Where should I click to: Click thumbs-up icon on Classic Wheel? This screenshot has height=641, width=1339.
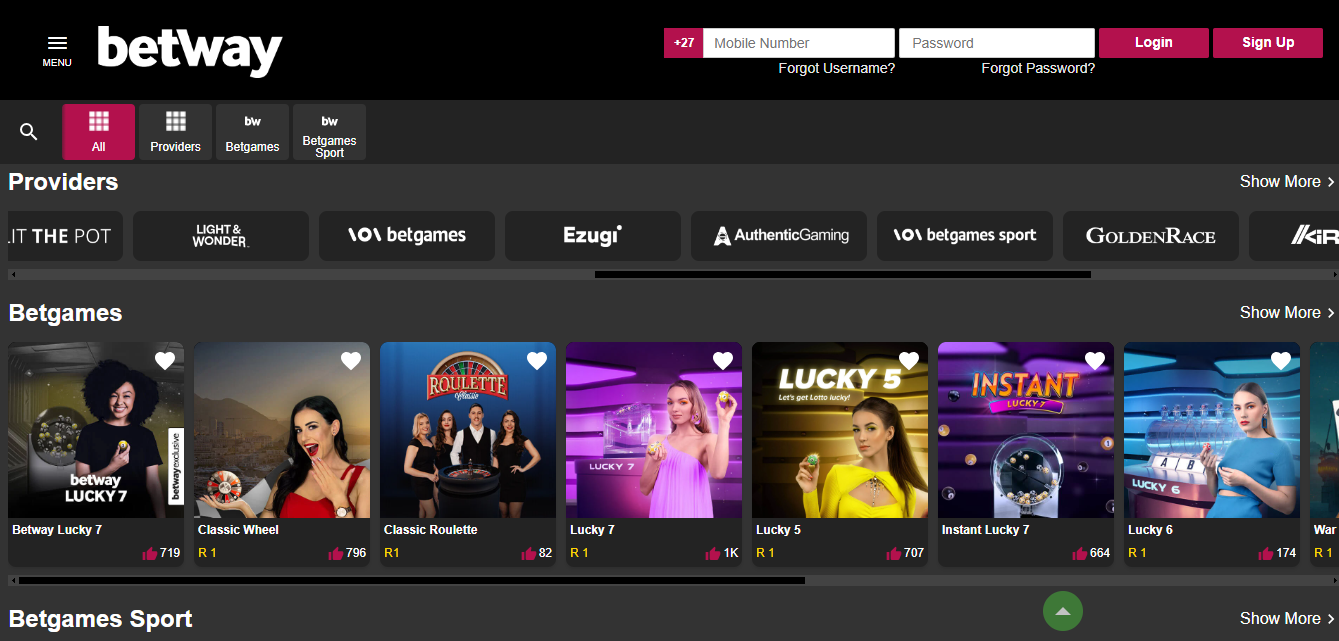point(336,553)
